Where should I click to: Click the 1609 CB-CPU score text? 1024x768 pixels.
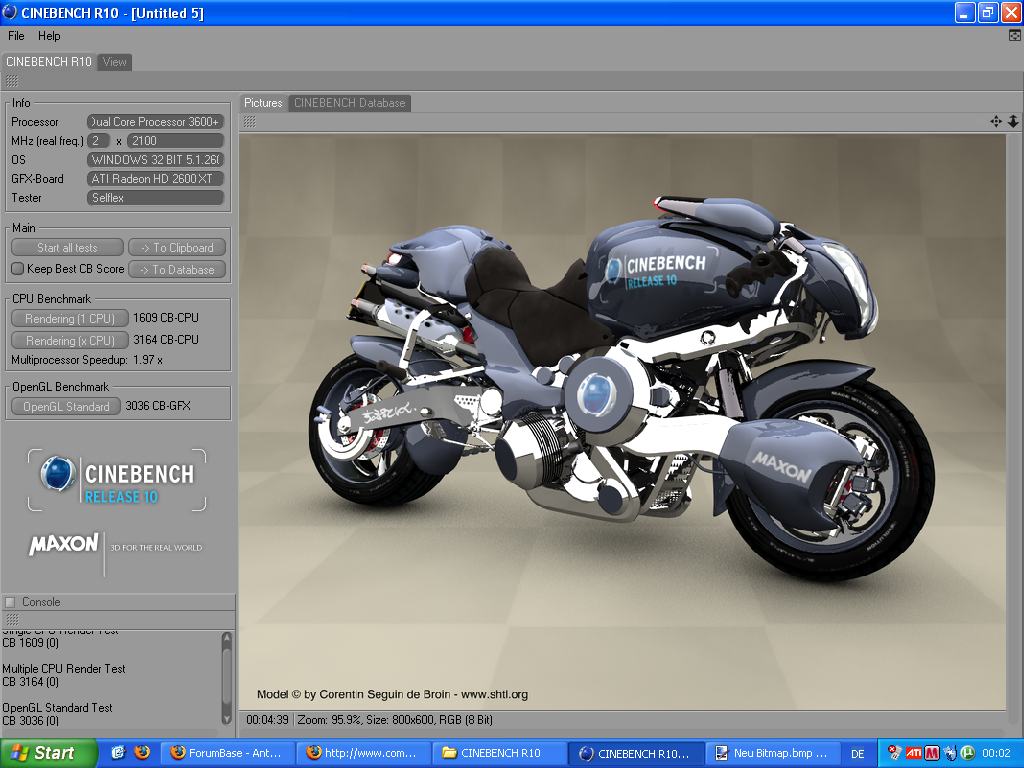(166, 318)
